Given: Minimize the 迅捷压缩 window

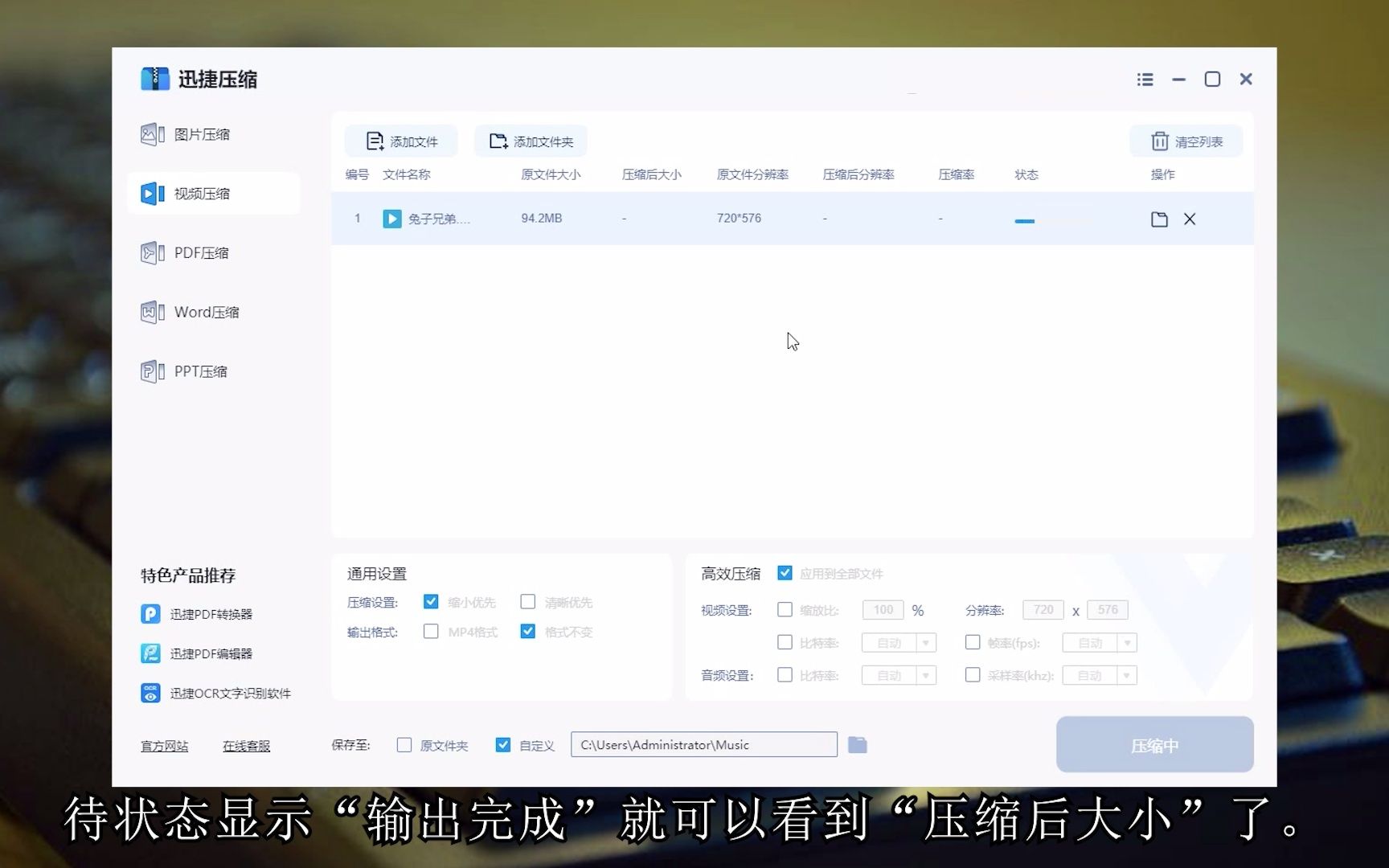Looking at the screenshot, I should [x=1179, y=80].
